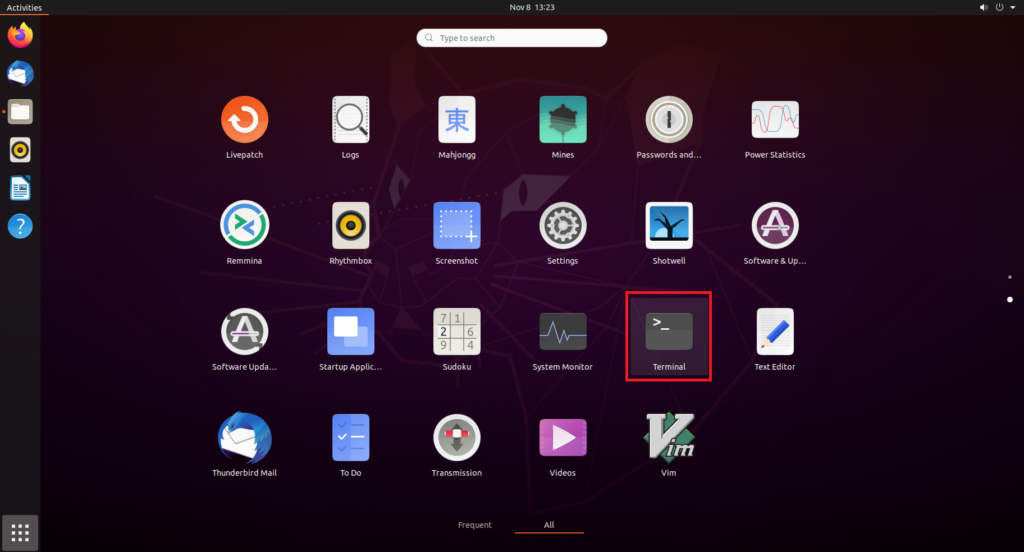The image size is (1024, 552).
Task: Open the Mahjongg game
Action: (x=456, y=127)
